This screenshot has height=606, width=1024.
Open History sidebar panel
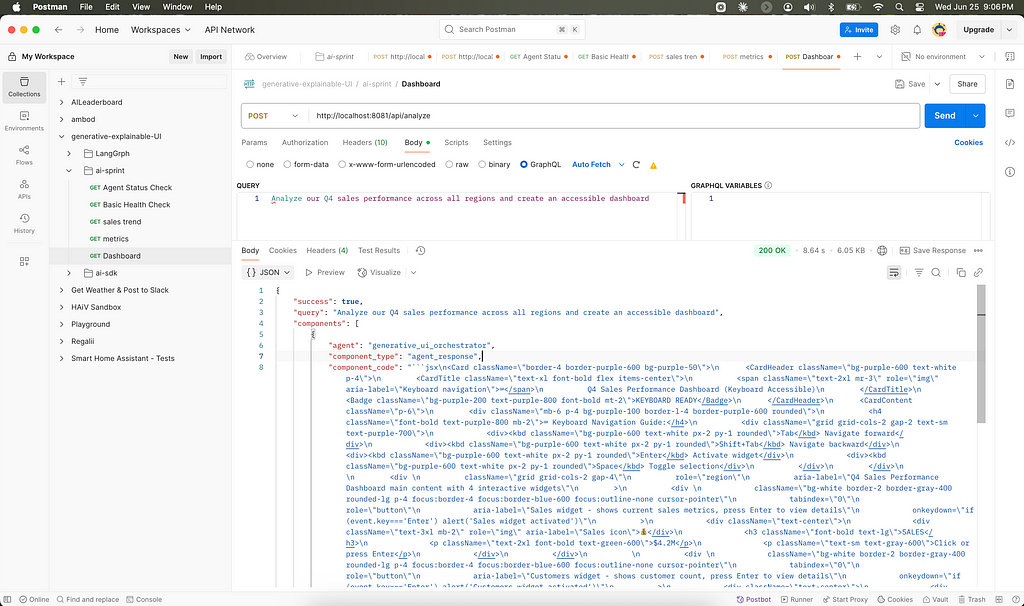pos(24,223)
